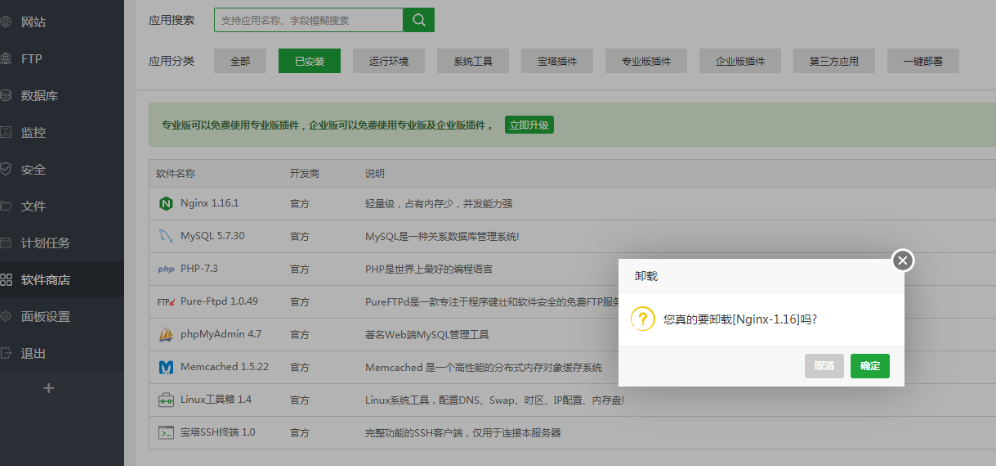This screenshot has width=996, height=466.
Task: Click the FTP icon in sidebar
Action: point(6,59)
